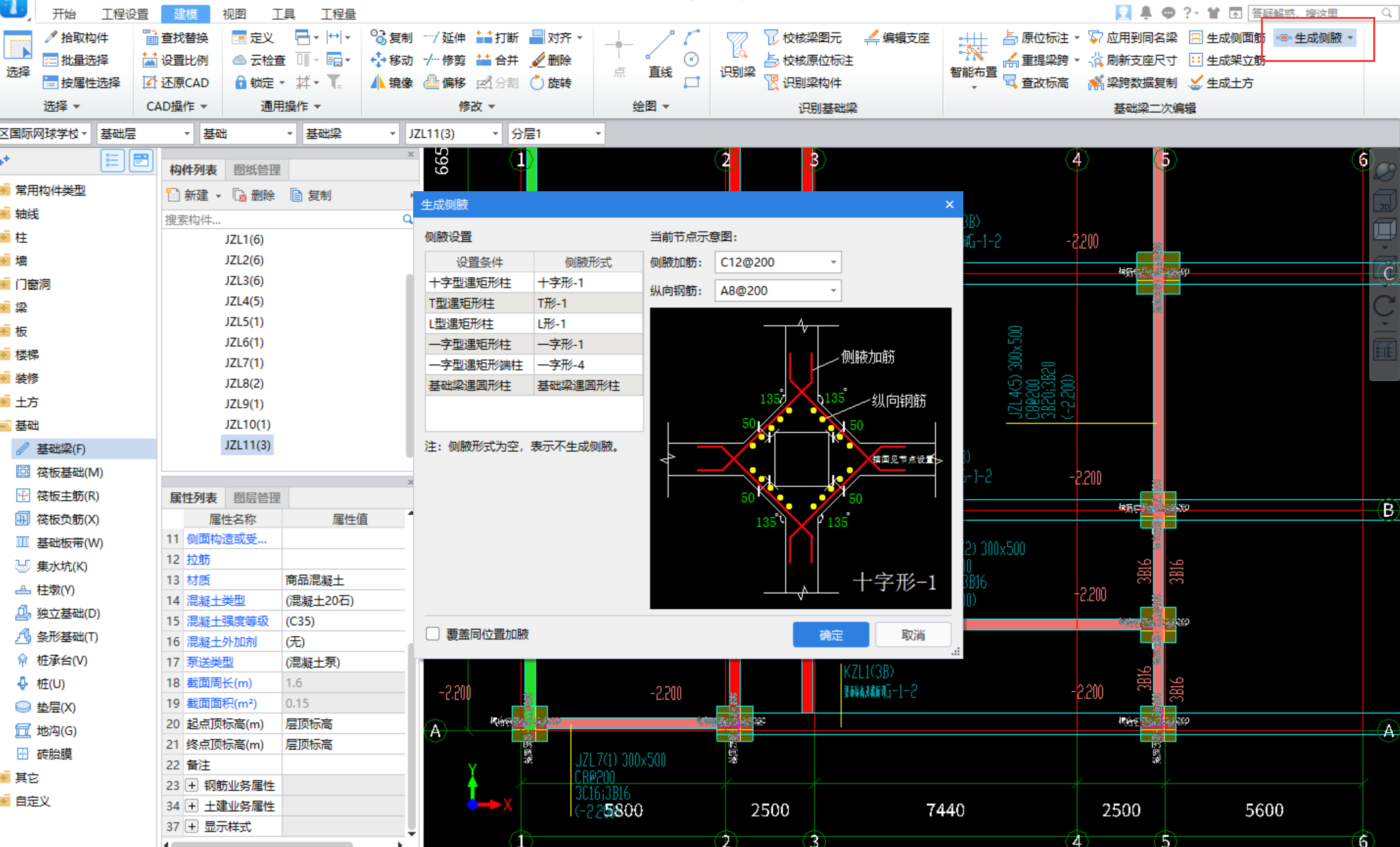Select the 拾取构件 pick component tool

click(x=76, y=38)
